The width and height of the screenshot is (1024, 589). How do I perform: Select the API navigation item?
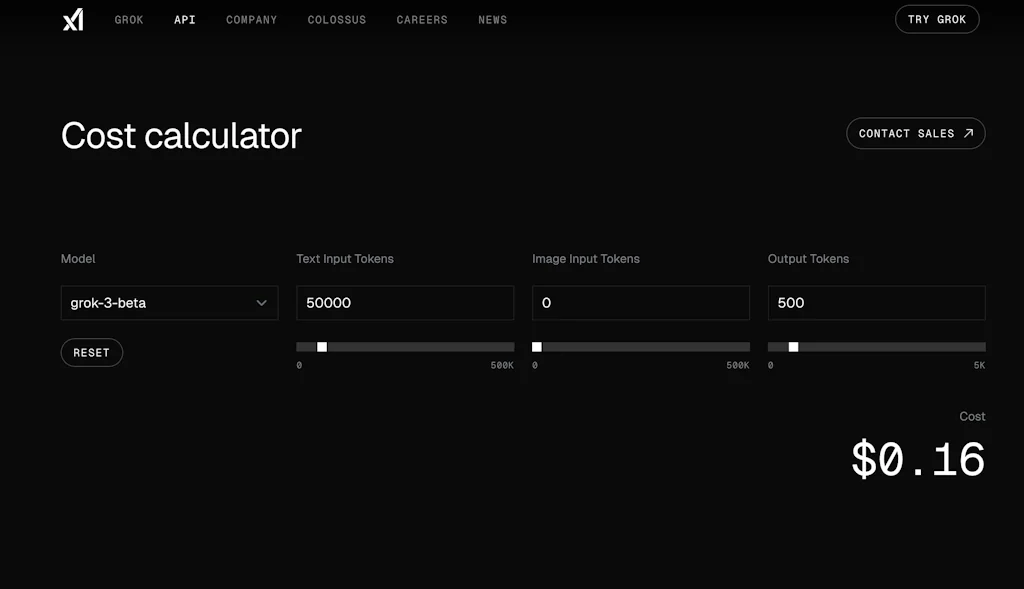(x=185, y=20)
